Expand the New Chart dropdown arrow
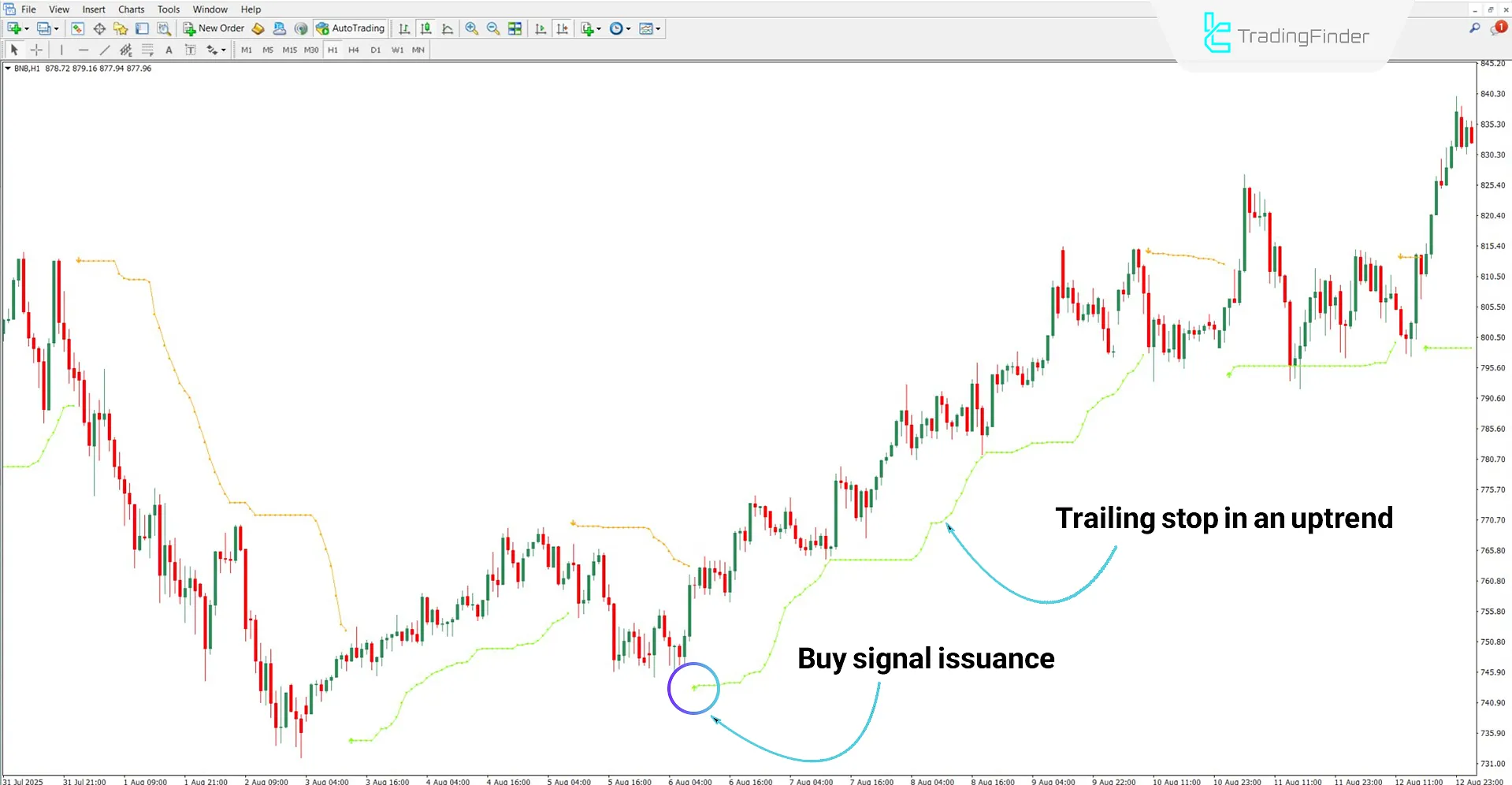This screenshot has height=785, width=1512. coord(27,29)
